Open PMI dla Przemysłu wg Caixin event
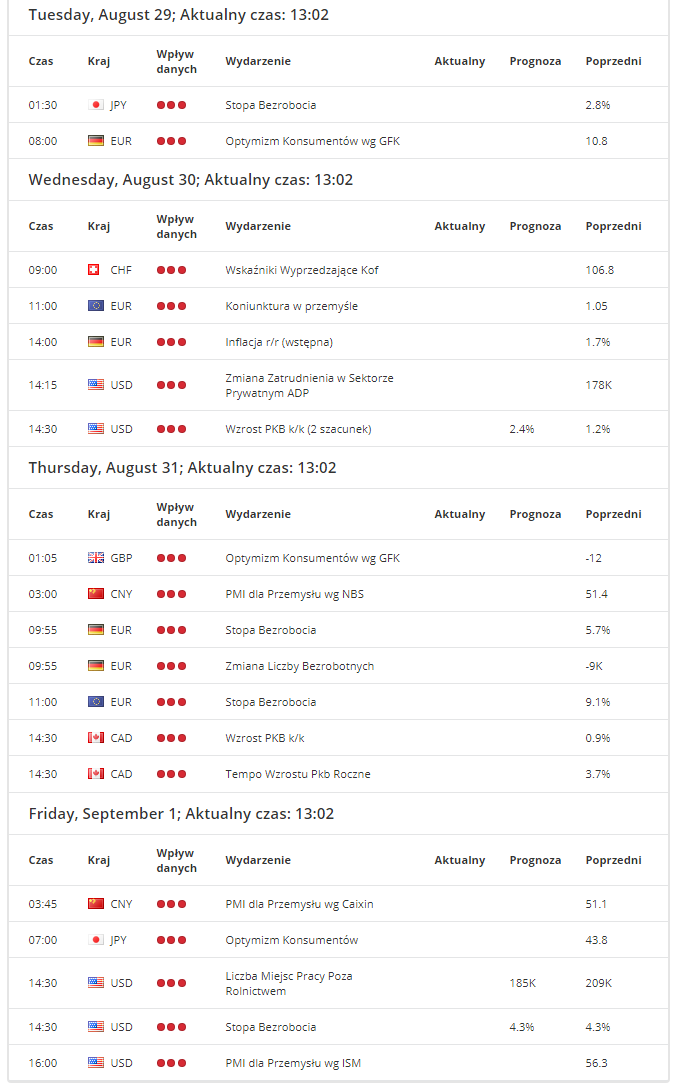Image resolution: width=678 pixels, height=1087 pixels. point(299,904)
